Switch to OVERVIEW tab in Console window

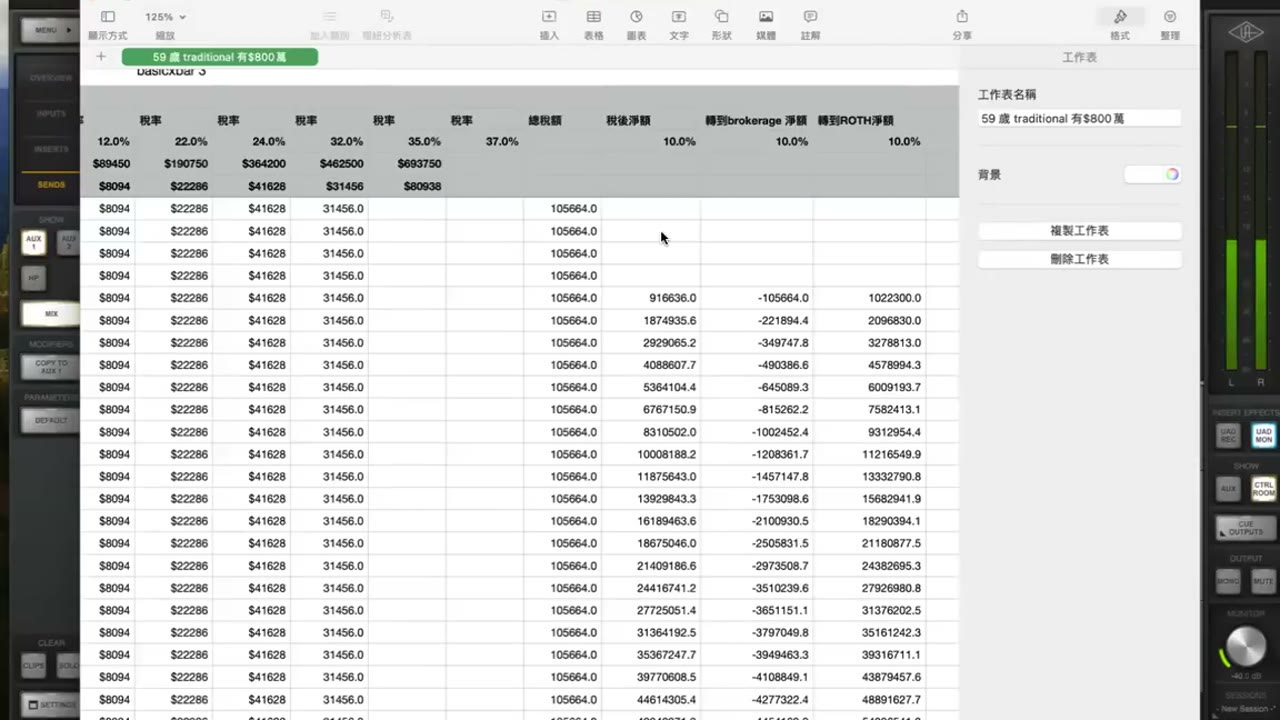click(x=51, y=78)
